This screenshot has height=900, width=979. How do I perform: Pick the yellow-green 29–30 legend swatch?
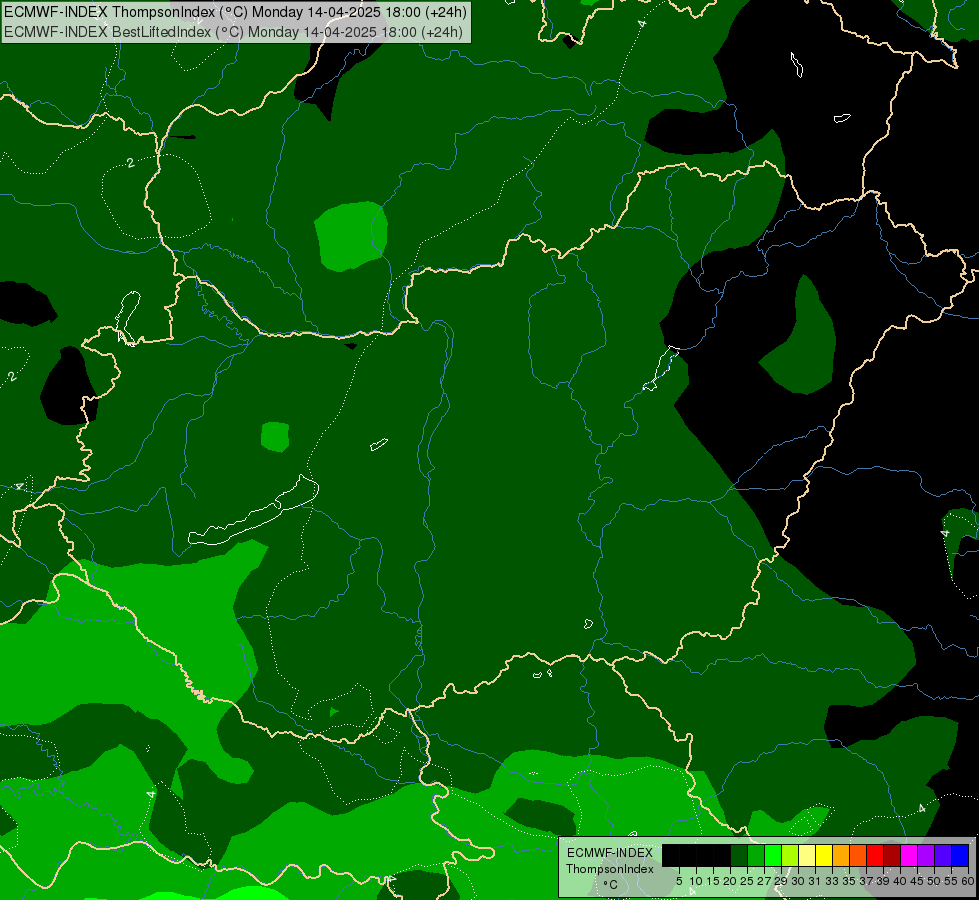pos(790,855)
